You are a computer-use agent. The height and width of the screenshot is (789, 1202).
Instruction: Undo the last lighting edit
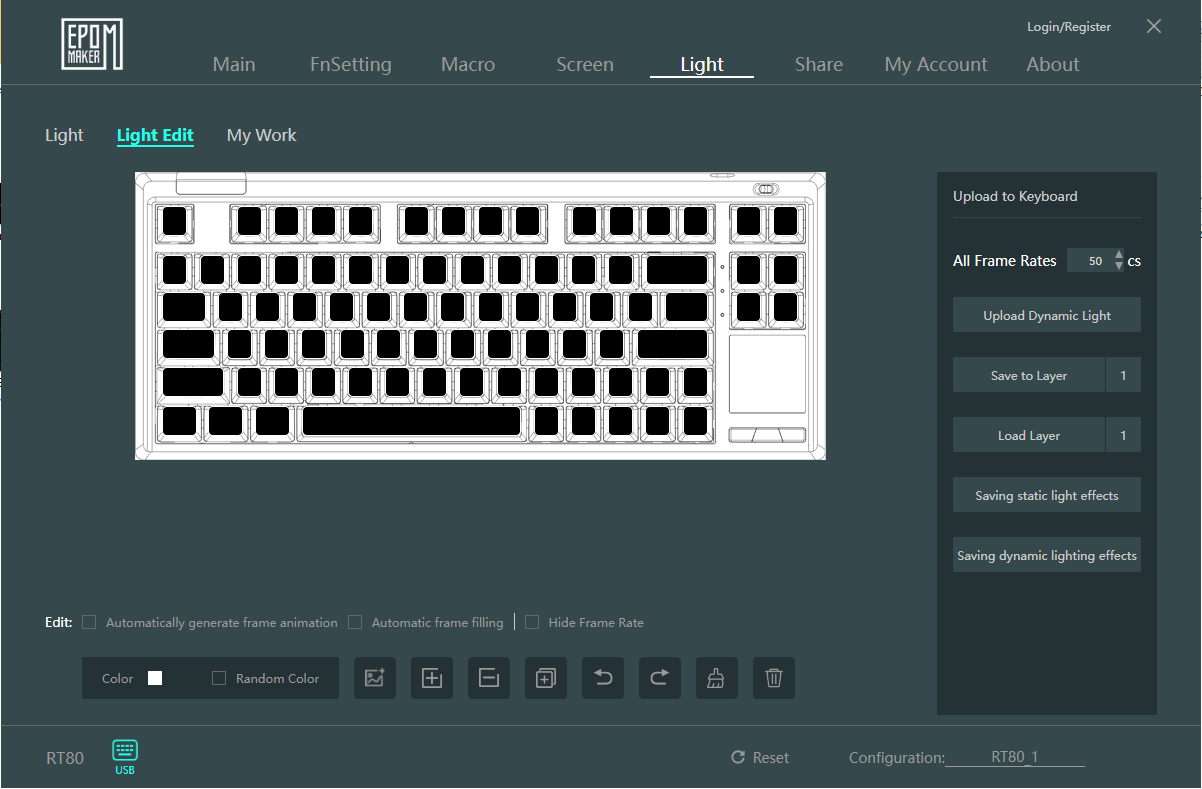(603, 678)
